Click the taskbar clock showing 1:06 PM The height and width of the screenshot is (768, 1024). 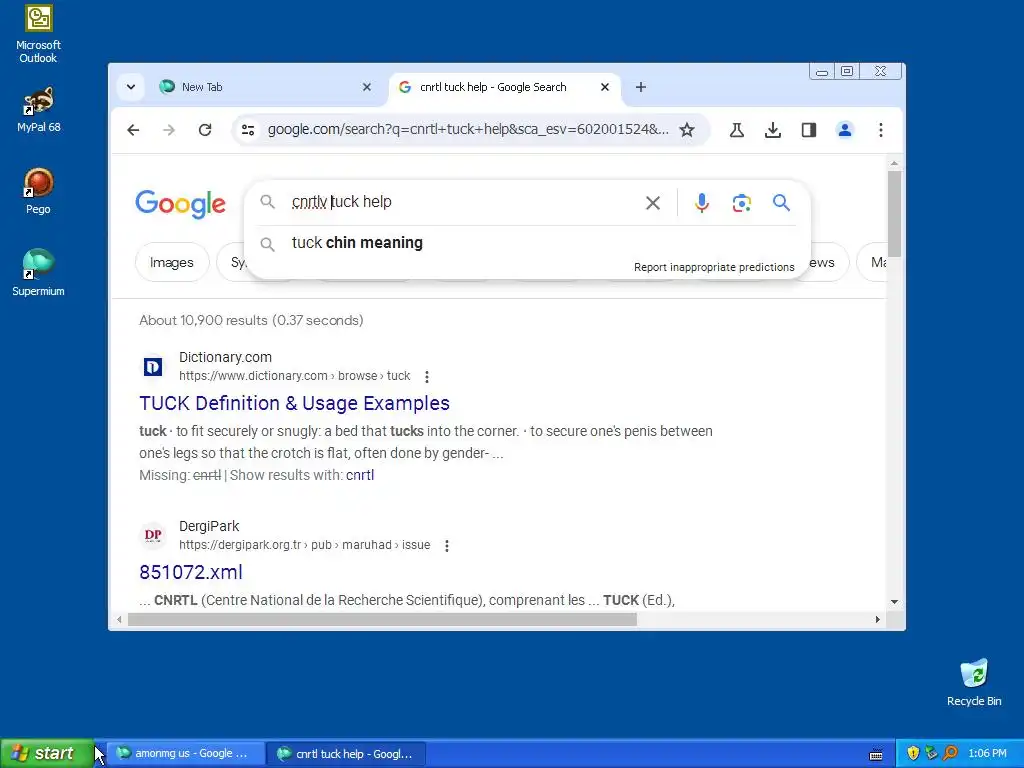click(x=987, y=754)
